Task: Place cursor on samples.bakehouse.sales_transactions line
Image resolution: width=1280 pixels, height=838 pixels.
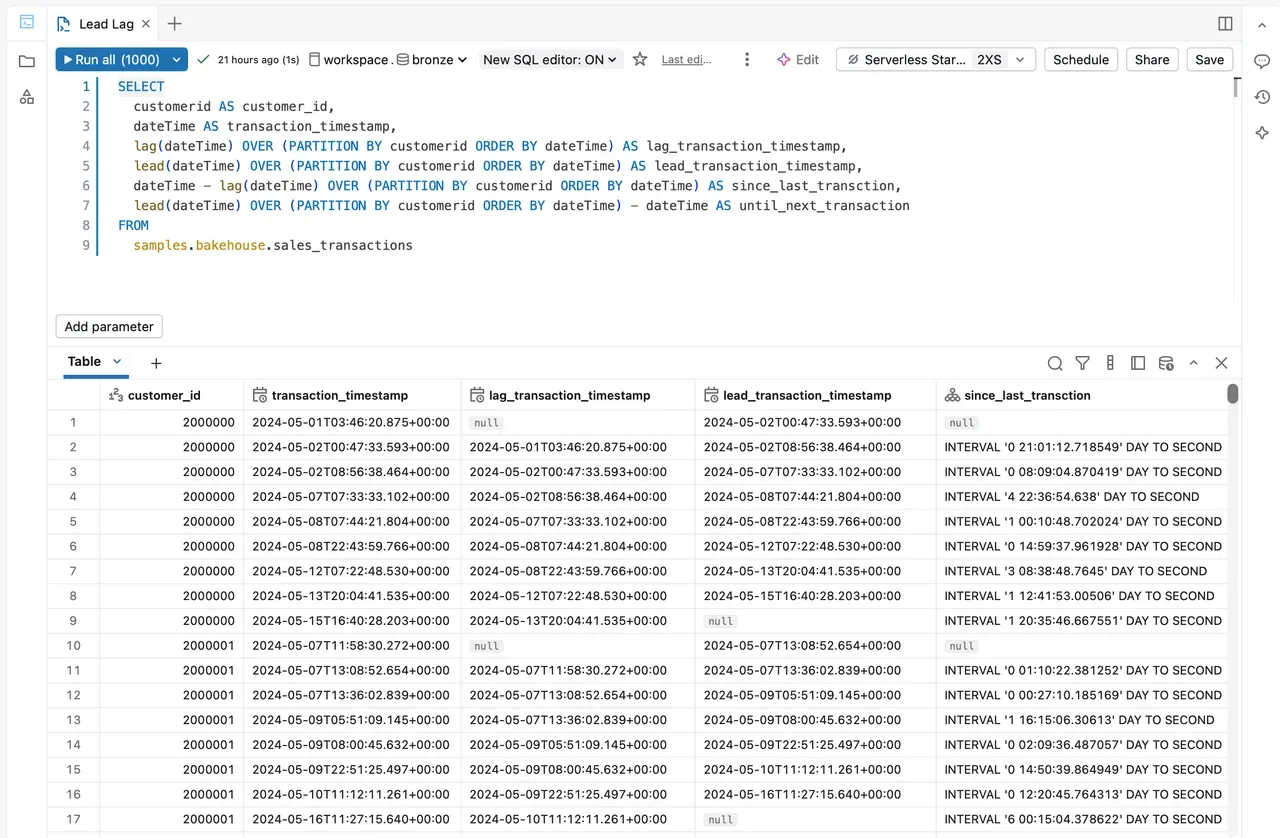Action: [x=273, y=245]
